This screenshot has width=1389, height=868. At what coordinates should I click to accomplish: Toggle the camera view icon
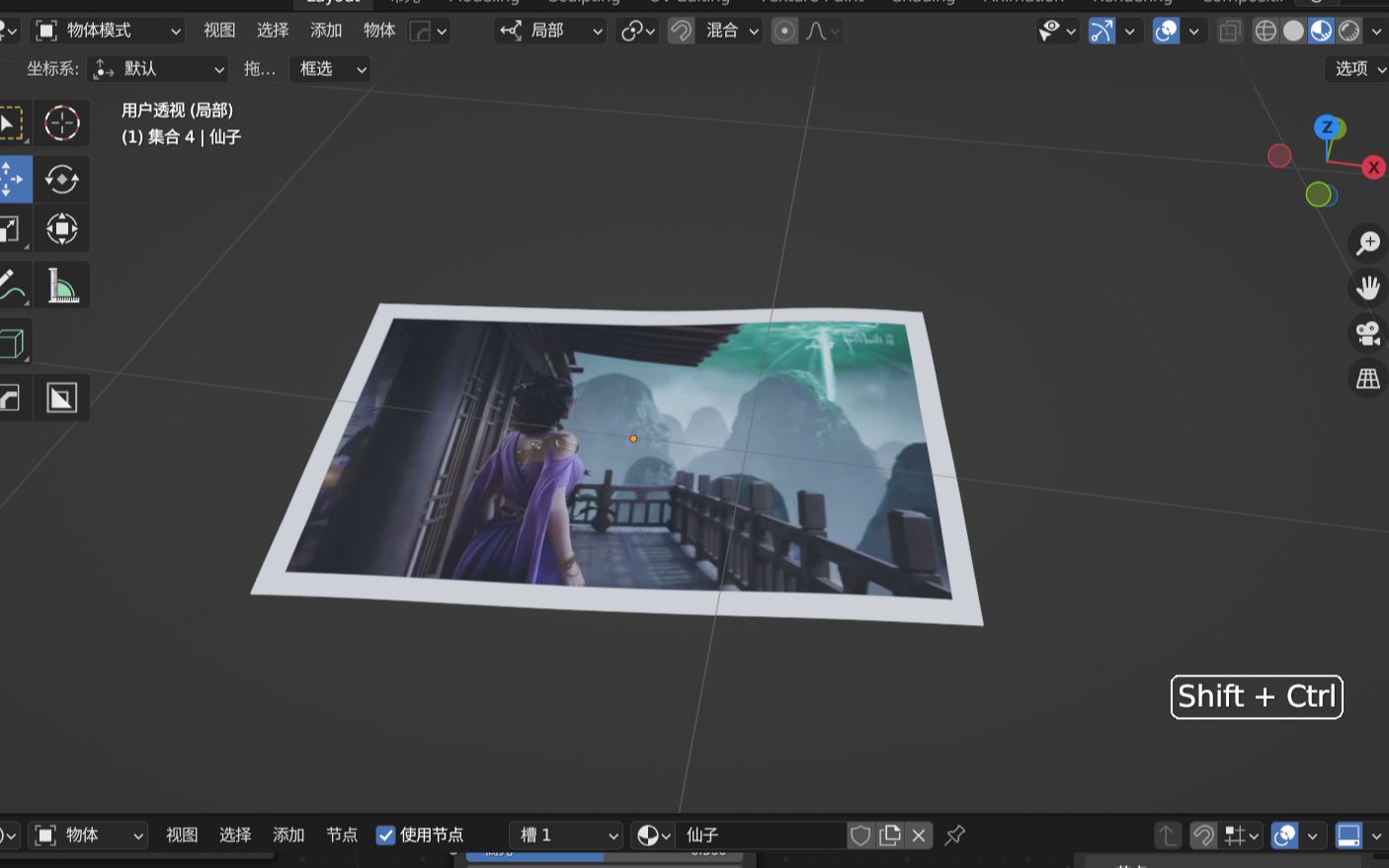click(x=1368, y=334)
